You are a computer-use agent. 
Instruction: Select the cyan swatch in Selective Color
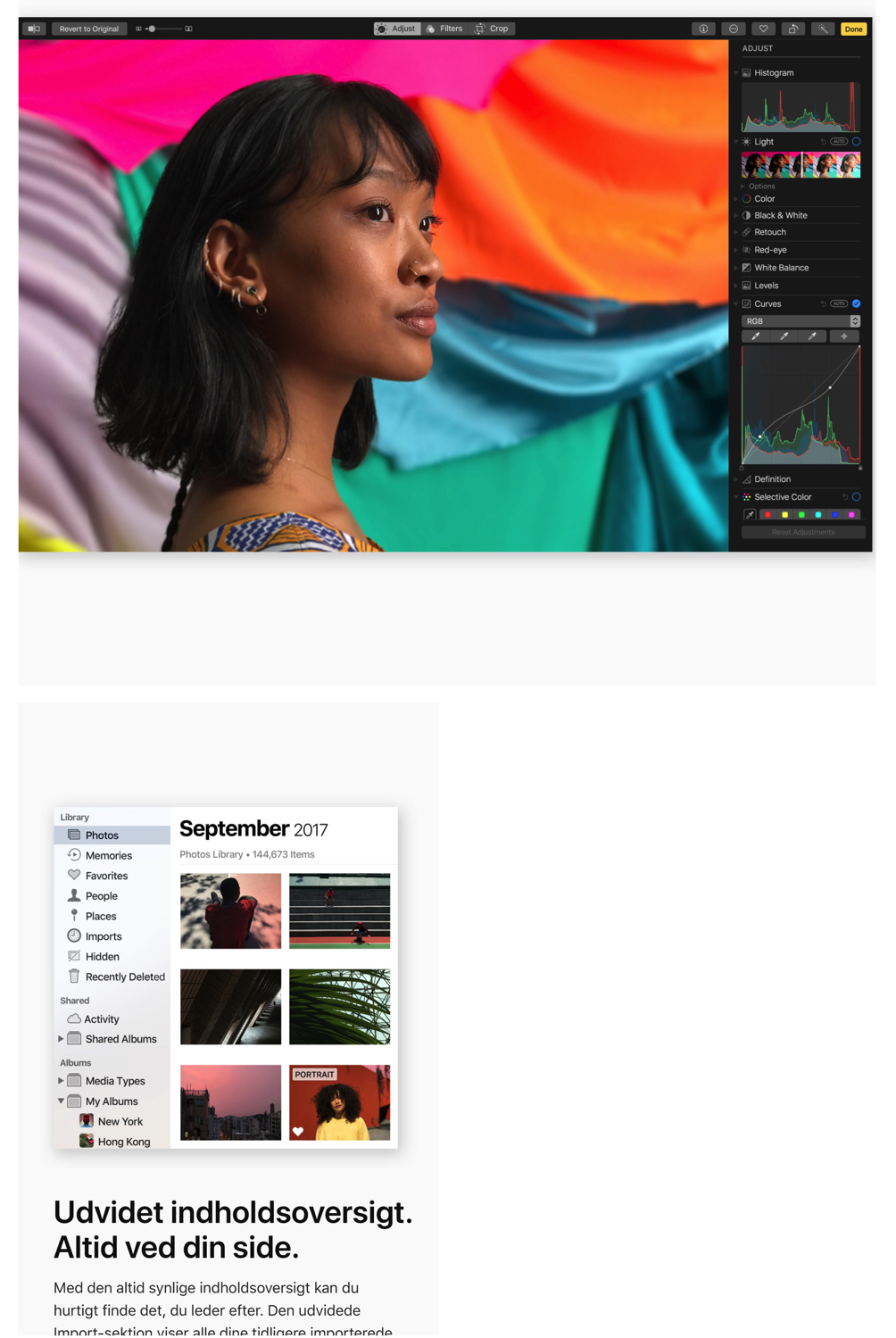pyautogui.click(x=818, y=515)
